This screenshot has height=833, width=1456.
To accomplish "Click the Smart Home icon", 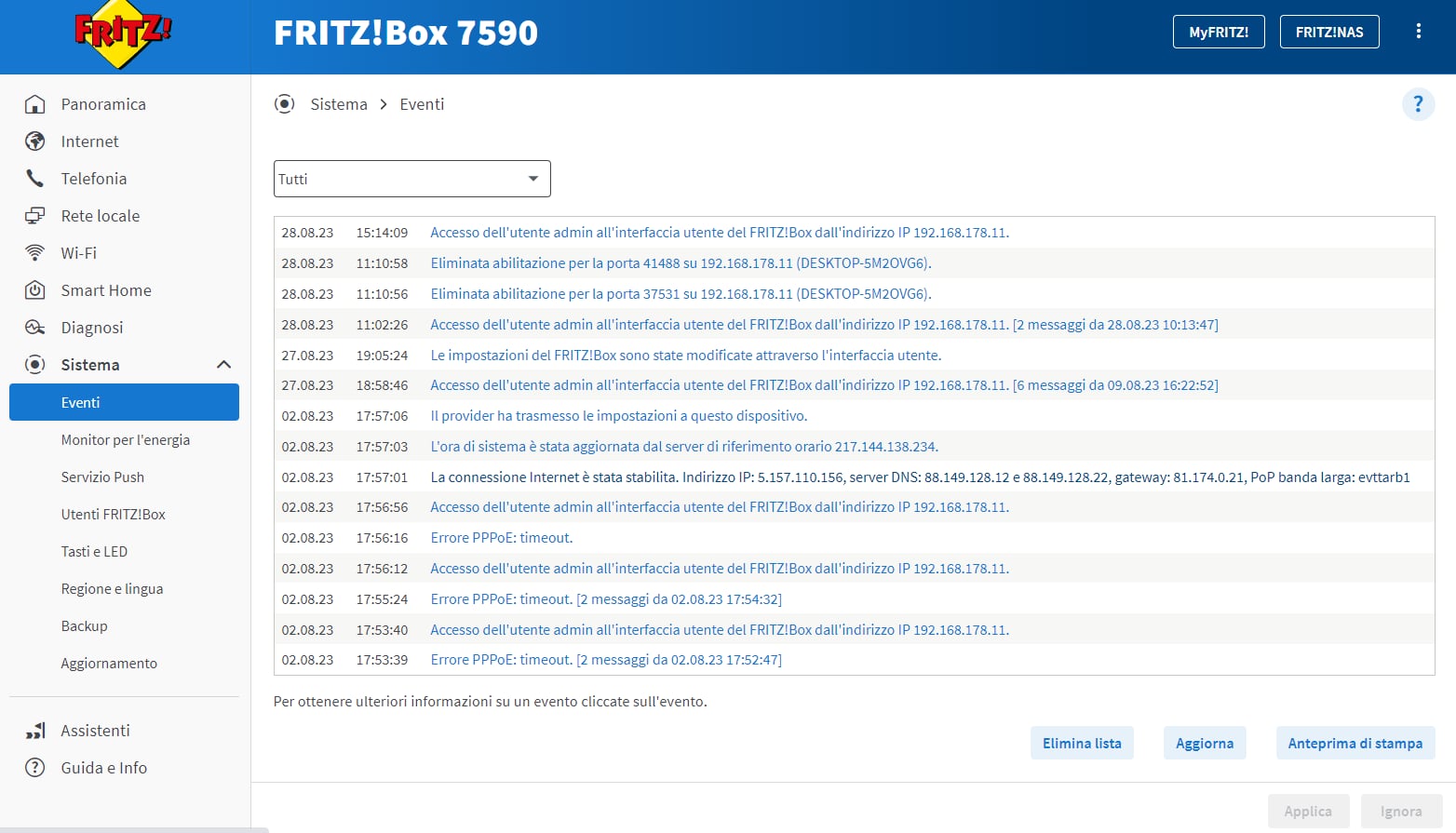I will [34, 290].
